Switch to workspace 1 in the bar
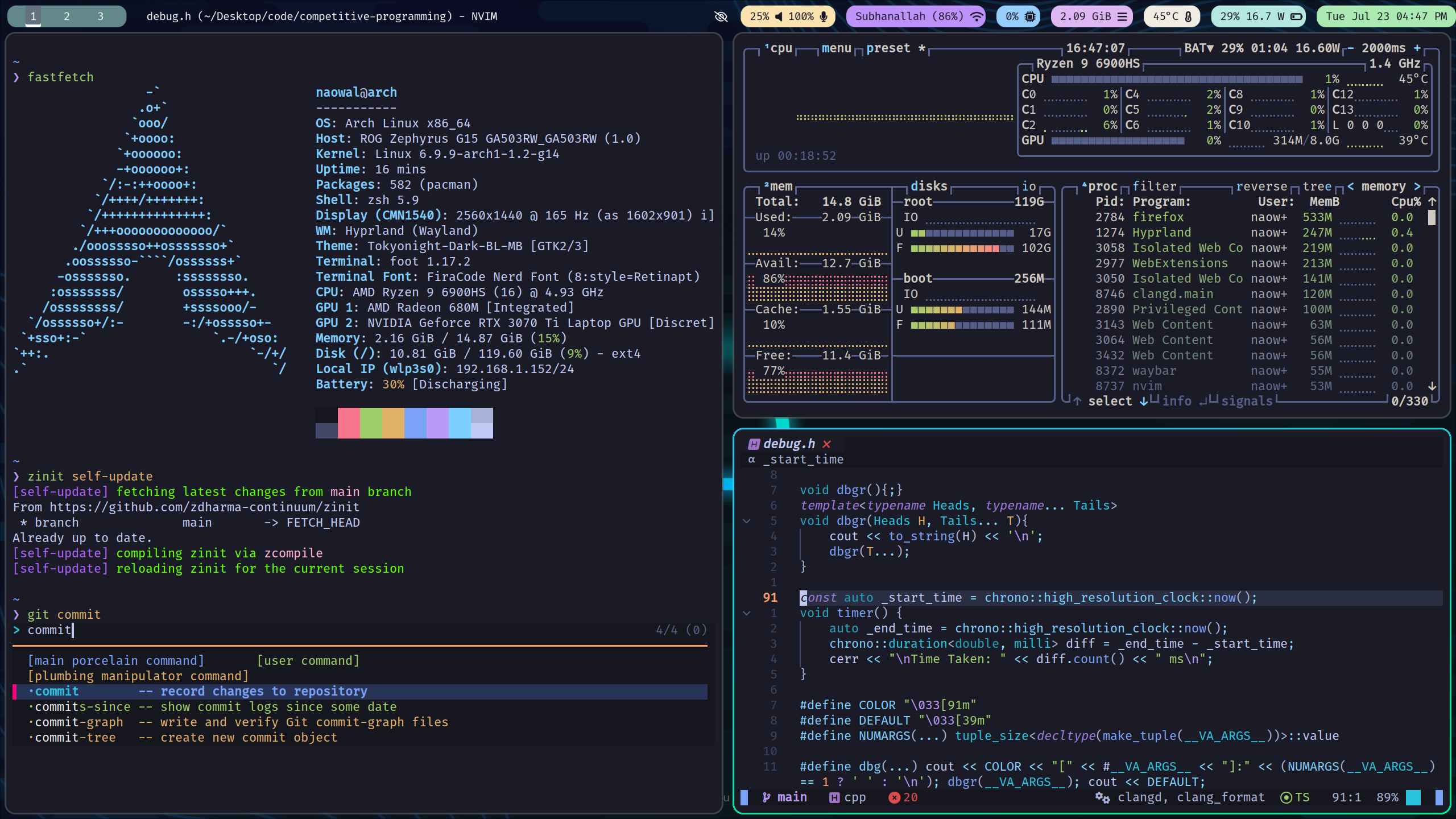 [x=33, y=16]
